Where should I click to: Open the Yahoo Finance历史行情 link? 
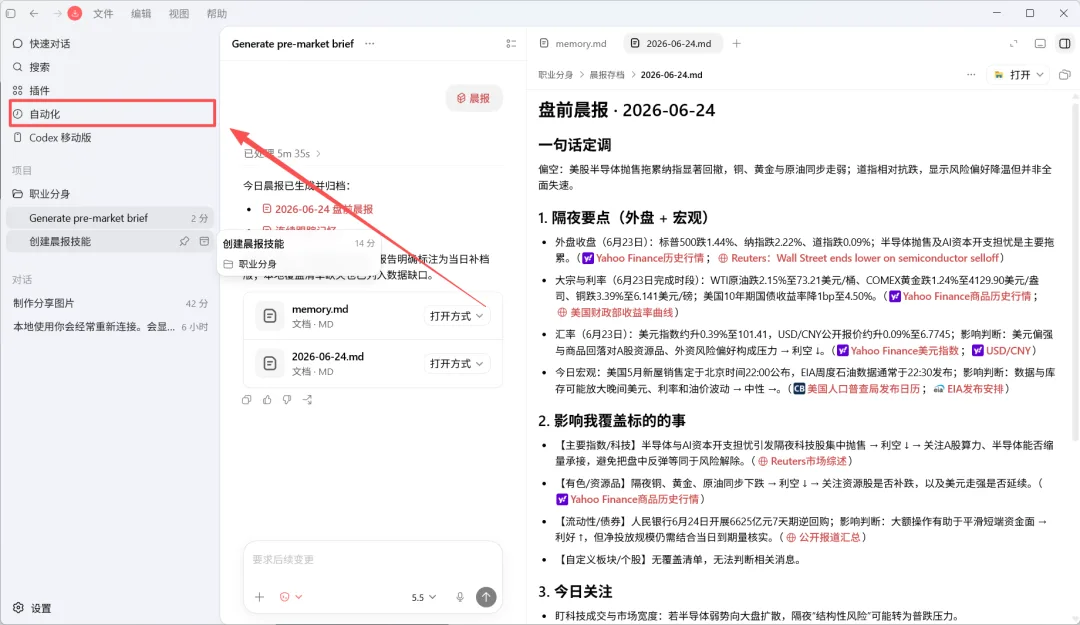[643, 258]
